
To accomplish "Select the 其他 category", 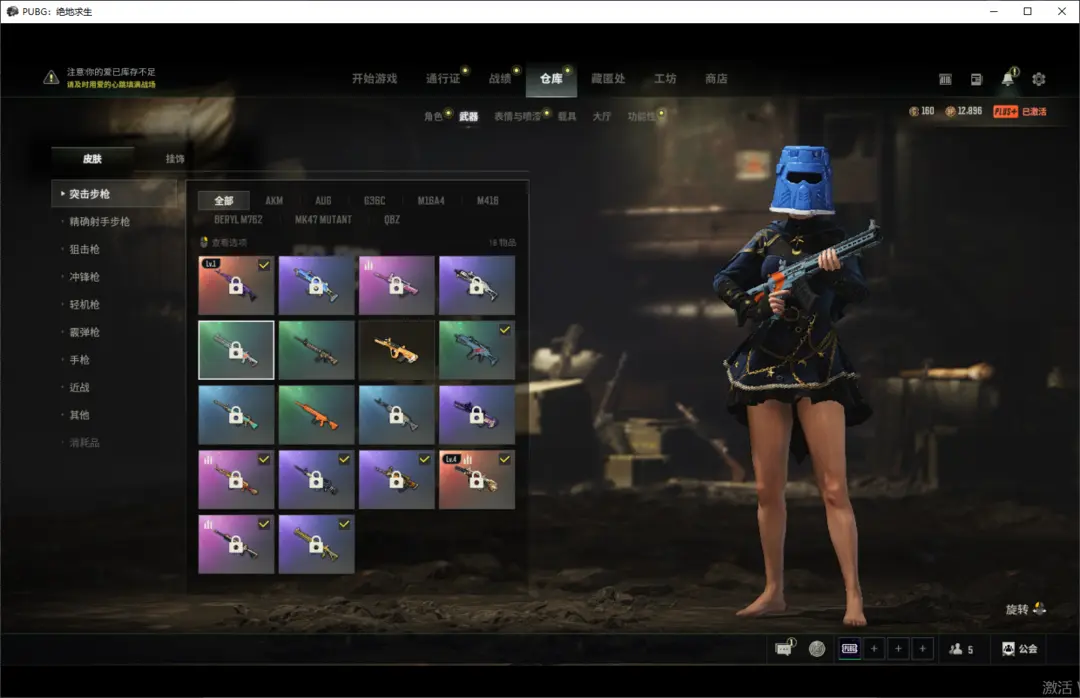I will click(79, 415).
